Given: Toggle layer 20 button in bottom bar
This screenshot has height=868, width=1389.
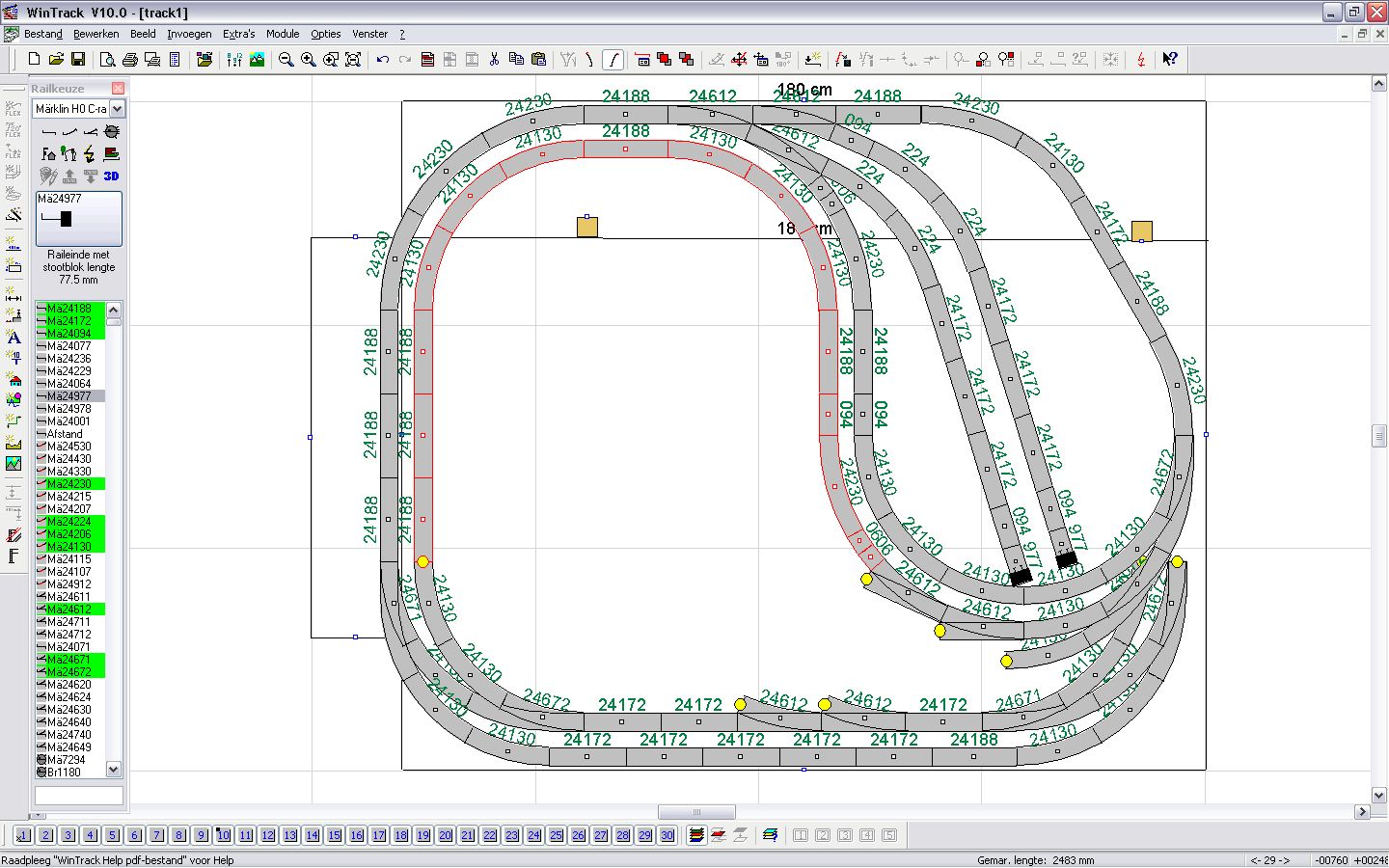Looking at the screenshot, I should 445,835.
